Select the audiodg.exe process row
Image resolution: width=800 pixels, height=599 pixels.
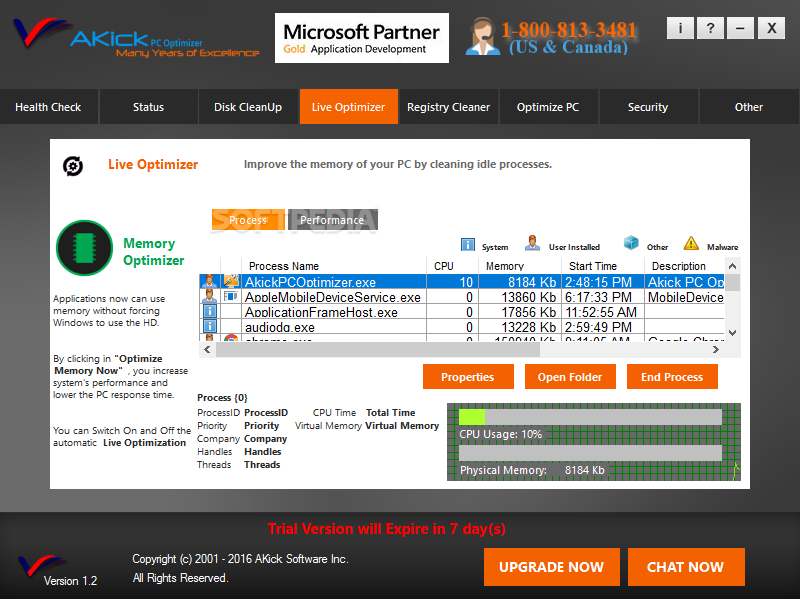pyautogui.click(x=462, y=327)
